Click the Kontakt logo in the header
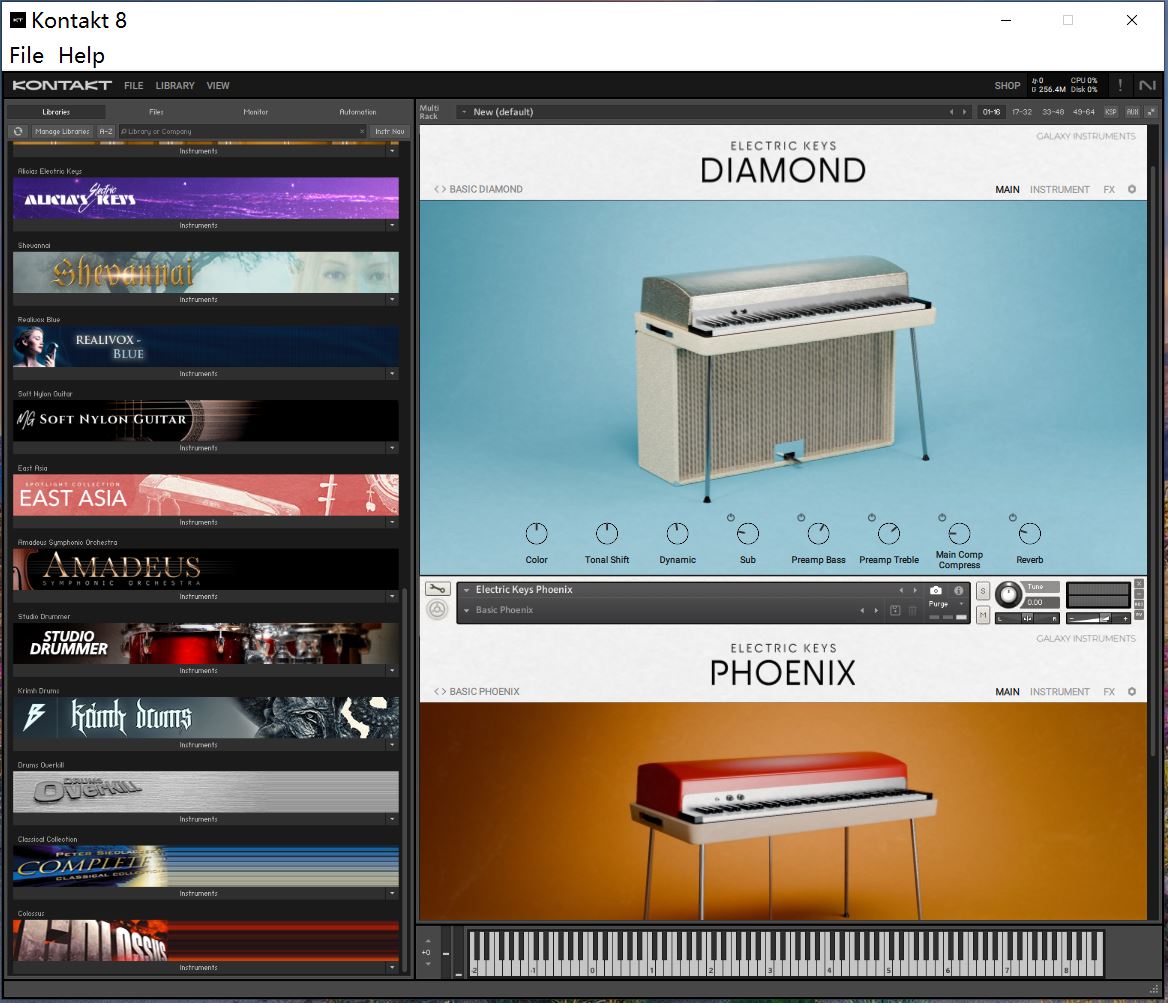Viewport: 1168px width, 1003px height. click(x=62, y=85)
